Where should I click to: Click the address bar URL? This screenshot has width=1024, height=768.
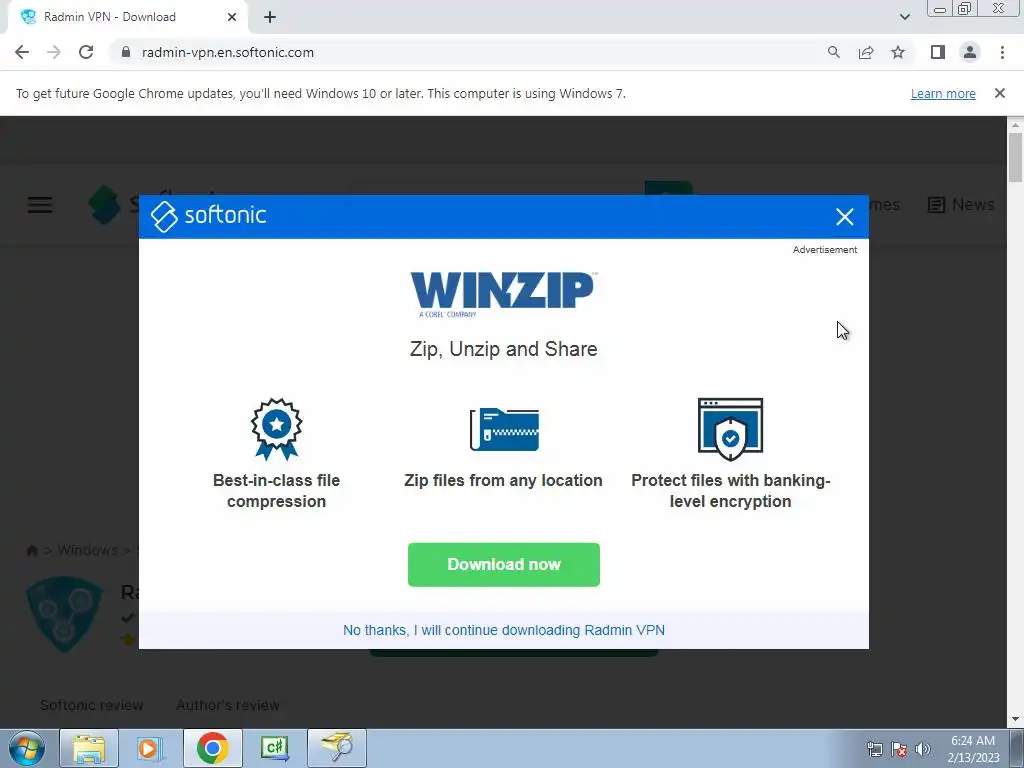tap(228, 52)
